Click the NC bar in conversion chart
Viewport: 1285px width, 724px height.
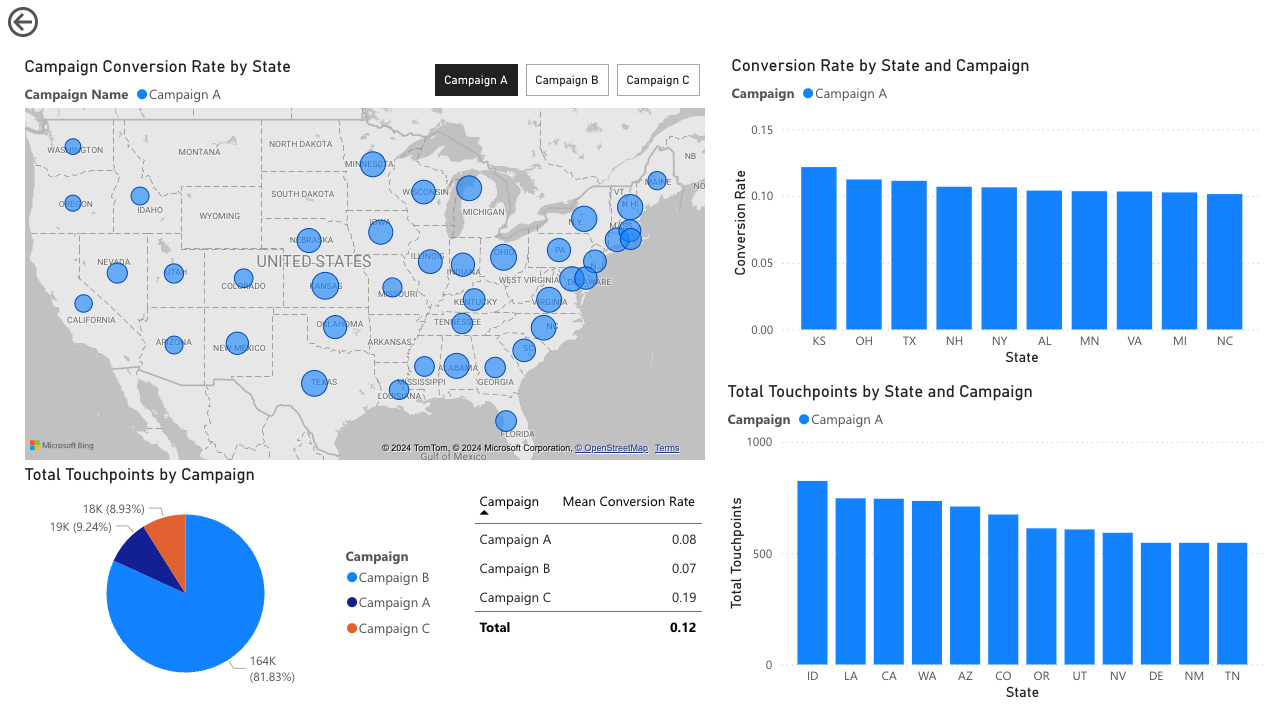(1225, 262)
